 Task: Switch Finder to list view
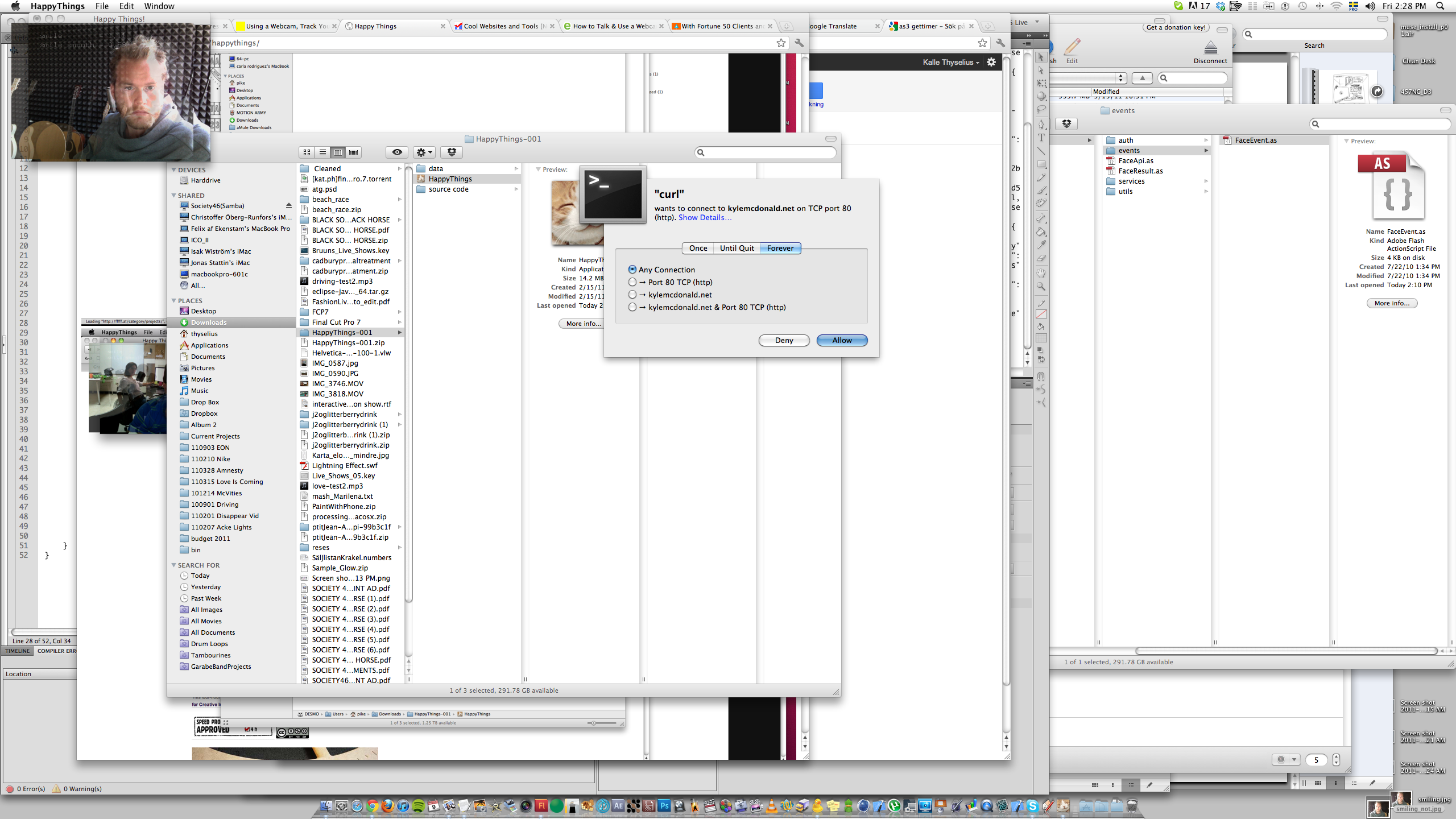click(x=322, y=152)
